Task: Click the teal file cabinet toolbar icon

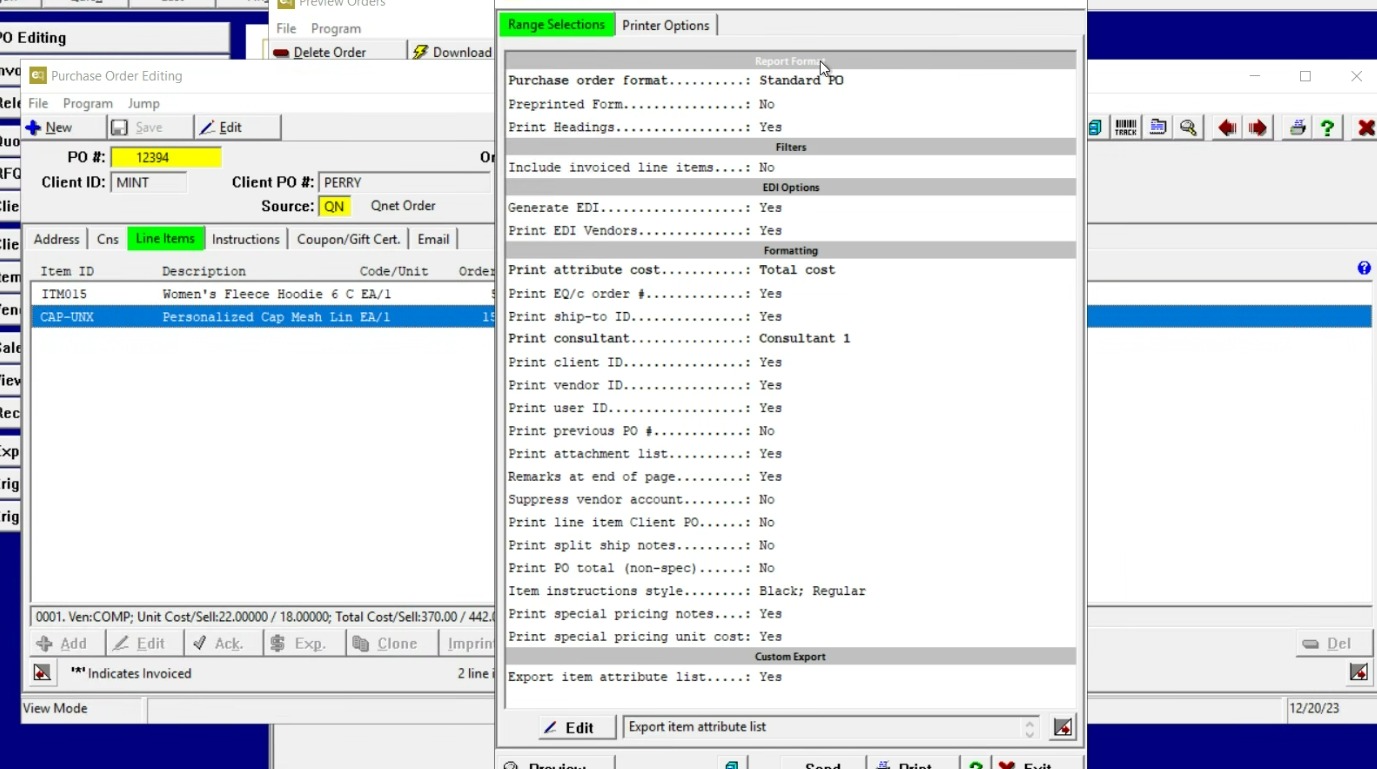Action: tap(1095, 128)
